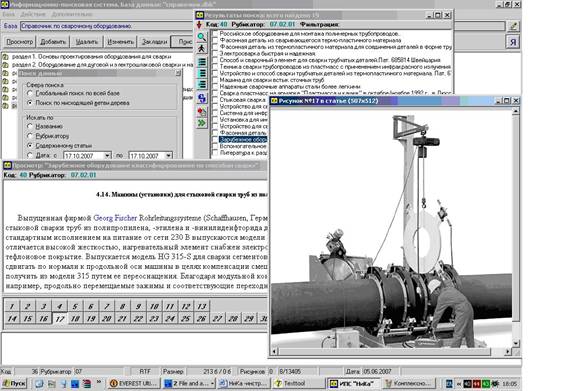Click the blue tray icon left of « arrow
The width and height of the screenshot is (564, 391).
(449, 383)
